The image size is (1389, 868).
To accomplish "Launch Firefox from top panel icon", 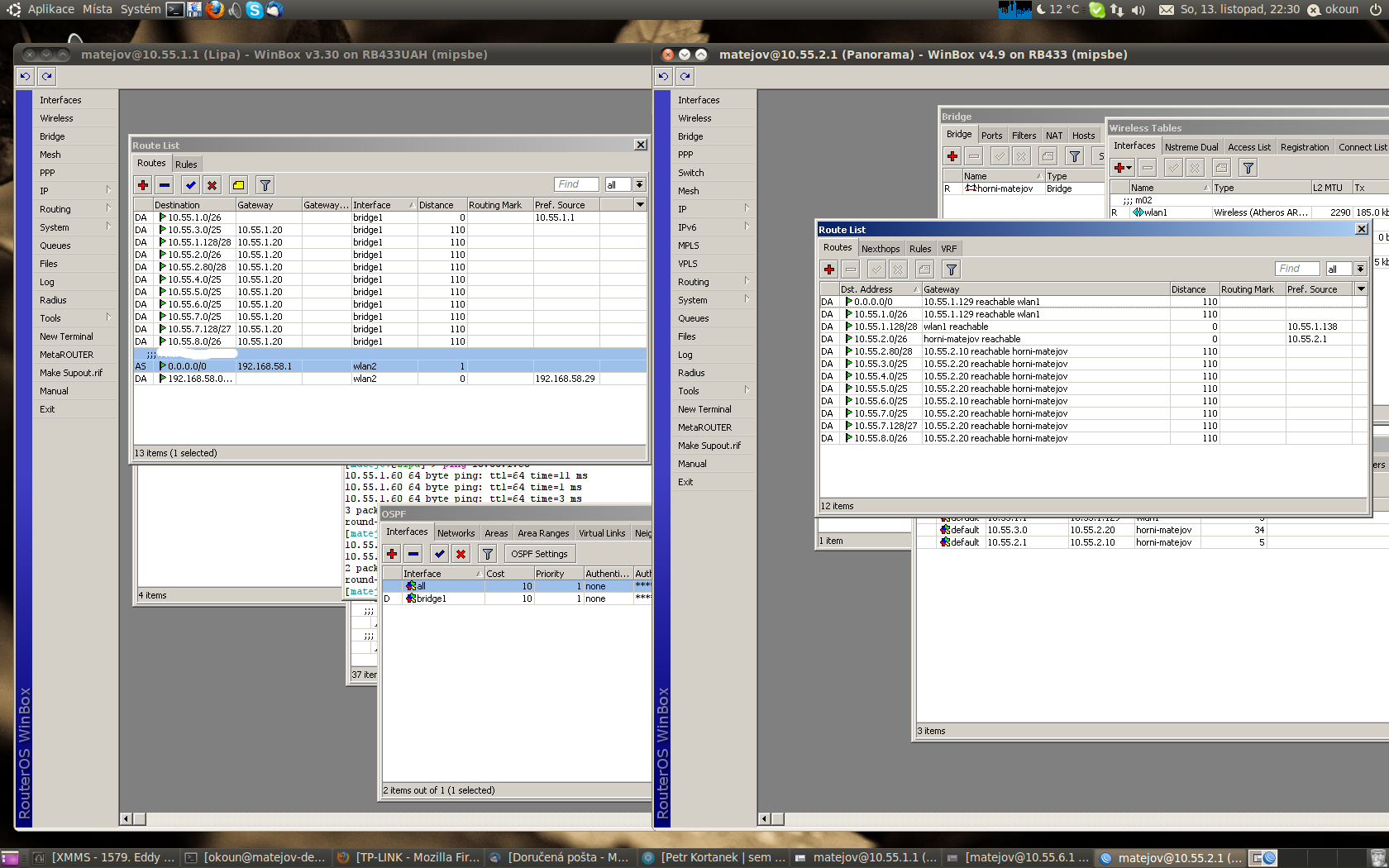I will pos(215,10).
